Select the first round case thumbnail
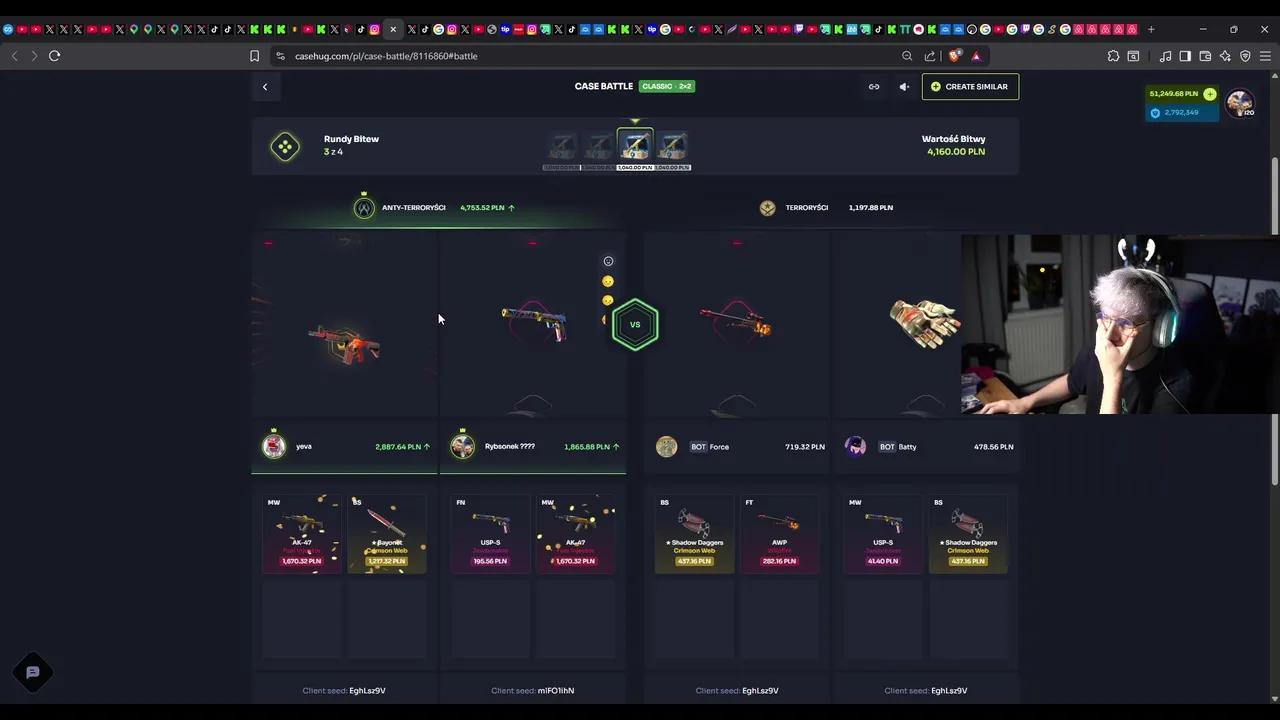 (x=562, y=149)
